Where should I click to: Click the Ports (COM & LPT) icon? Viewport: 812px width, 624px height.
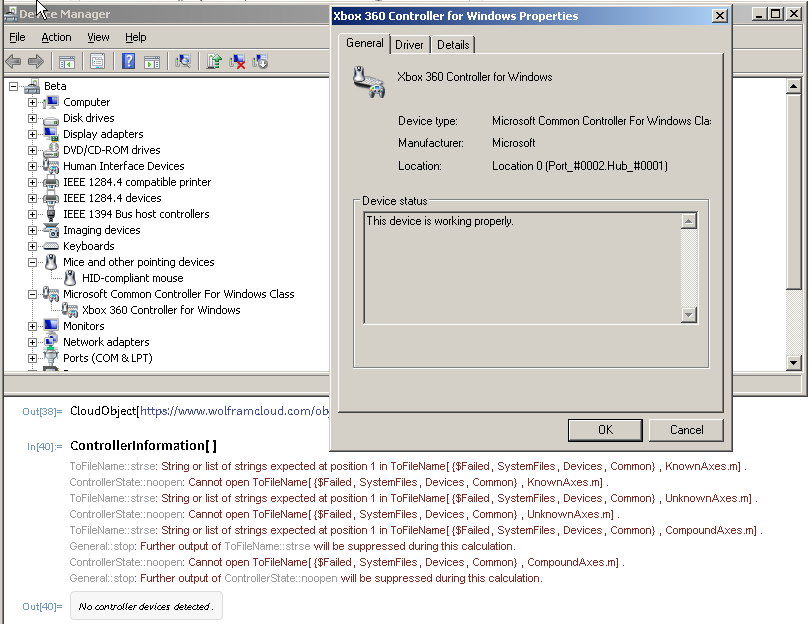coord(51,357)
